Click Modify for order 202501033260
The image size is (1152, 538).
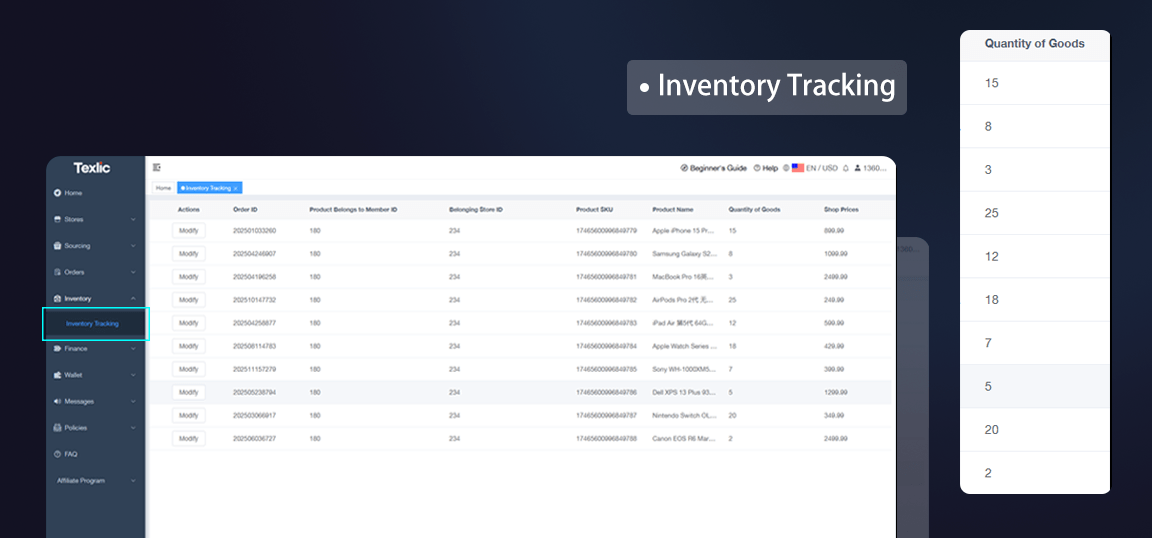coord(188,231)
